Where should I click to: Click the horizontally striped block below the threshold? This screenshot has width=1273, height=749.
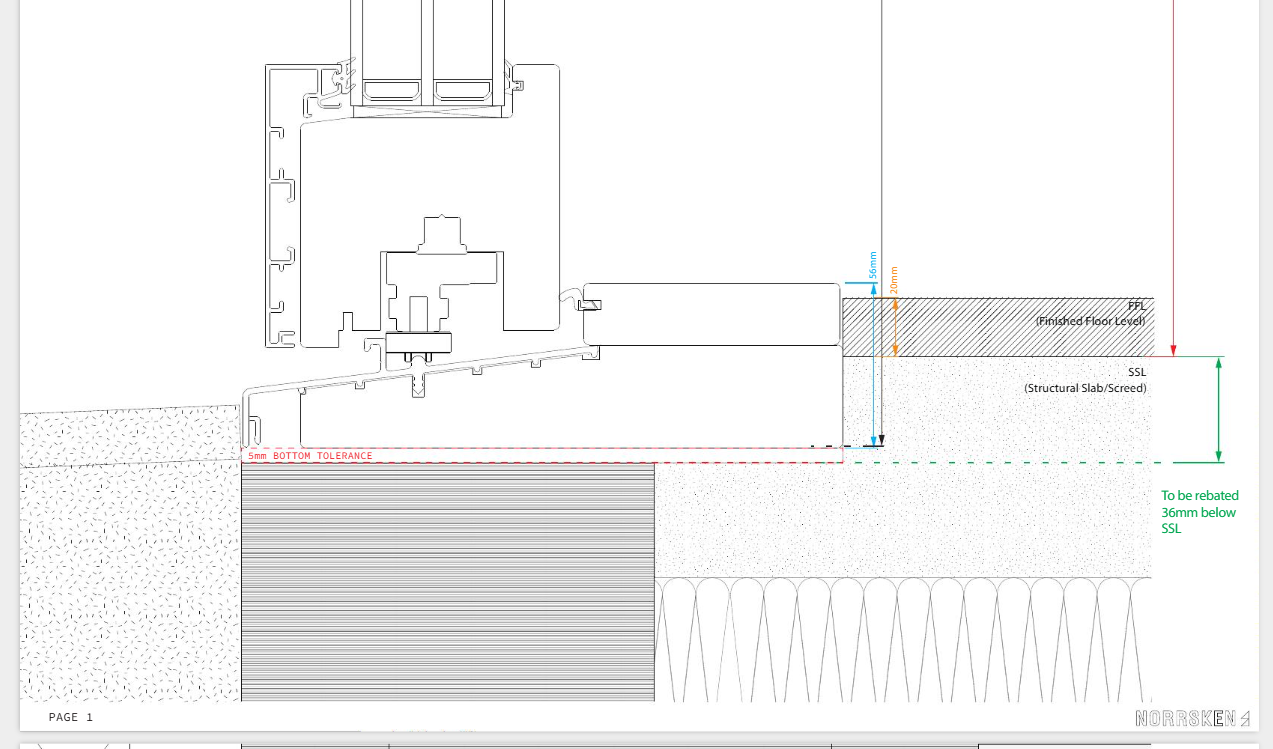pos(448,582)
